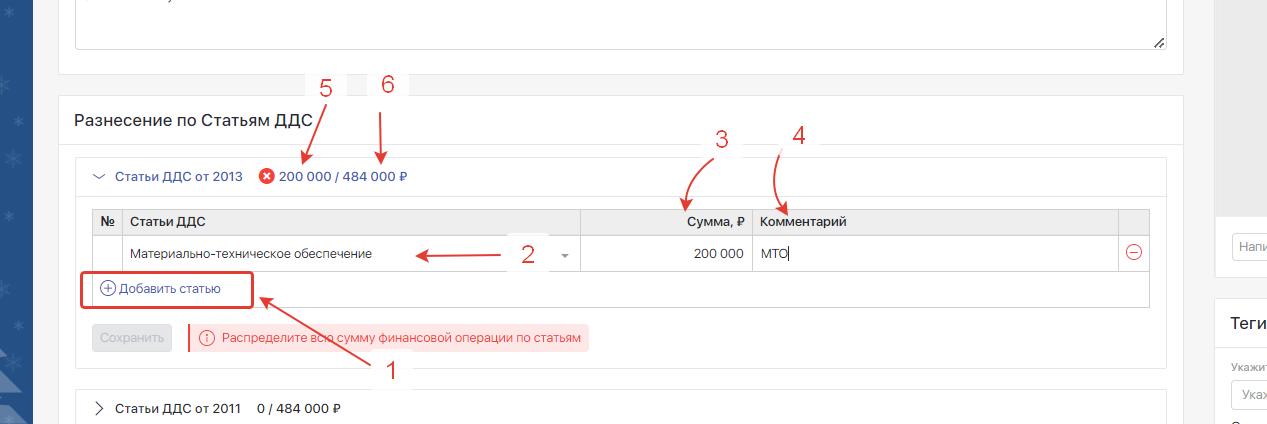This screenshot has width=1267, height=424.
Task: Click the Комментарий column header
Action: click(803, 222)
